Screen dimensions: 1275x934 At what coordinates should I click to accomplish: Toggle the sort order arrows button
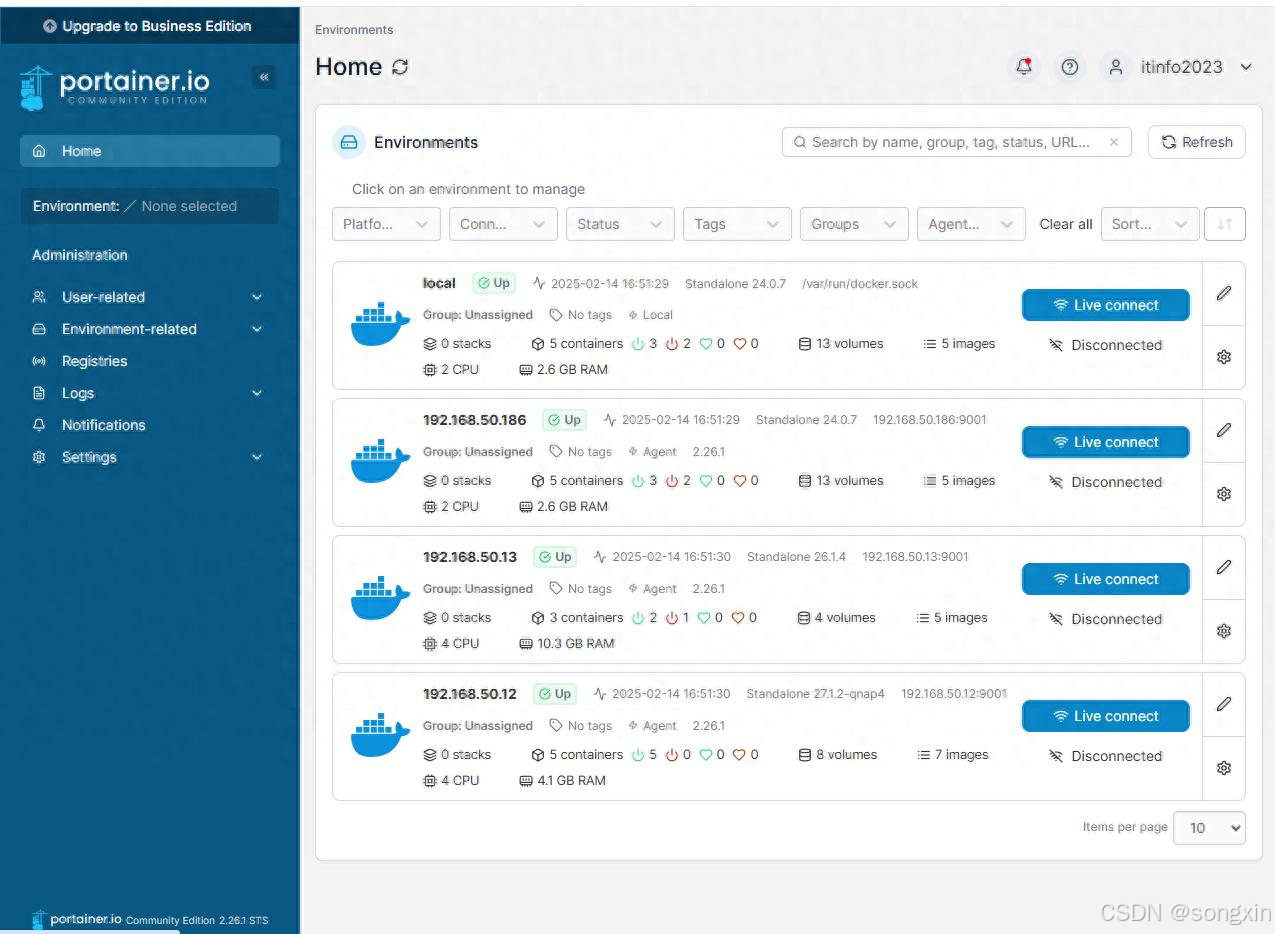point(1225,224)
